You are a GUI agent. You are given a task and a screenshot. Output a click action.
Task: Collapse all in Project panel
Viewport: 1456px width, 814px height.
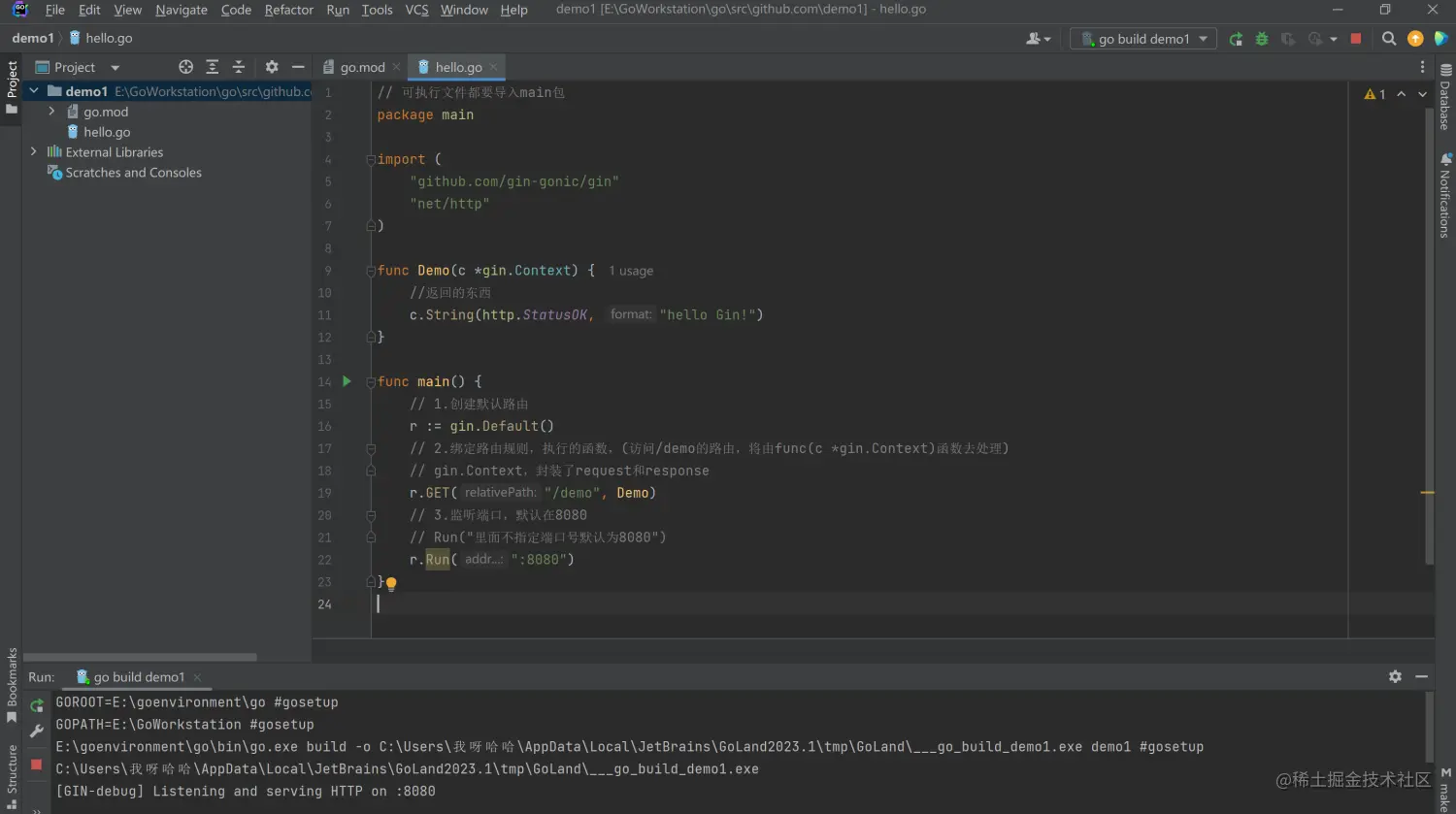pos(239,67)
